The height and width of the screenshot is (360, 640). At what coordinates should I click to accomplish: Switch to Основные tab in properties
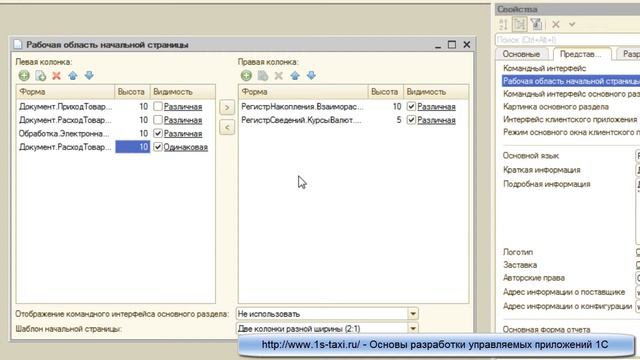coord(521,54)
